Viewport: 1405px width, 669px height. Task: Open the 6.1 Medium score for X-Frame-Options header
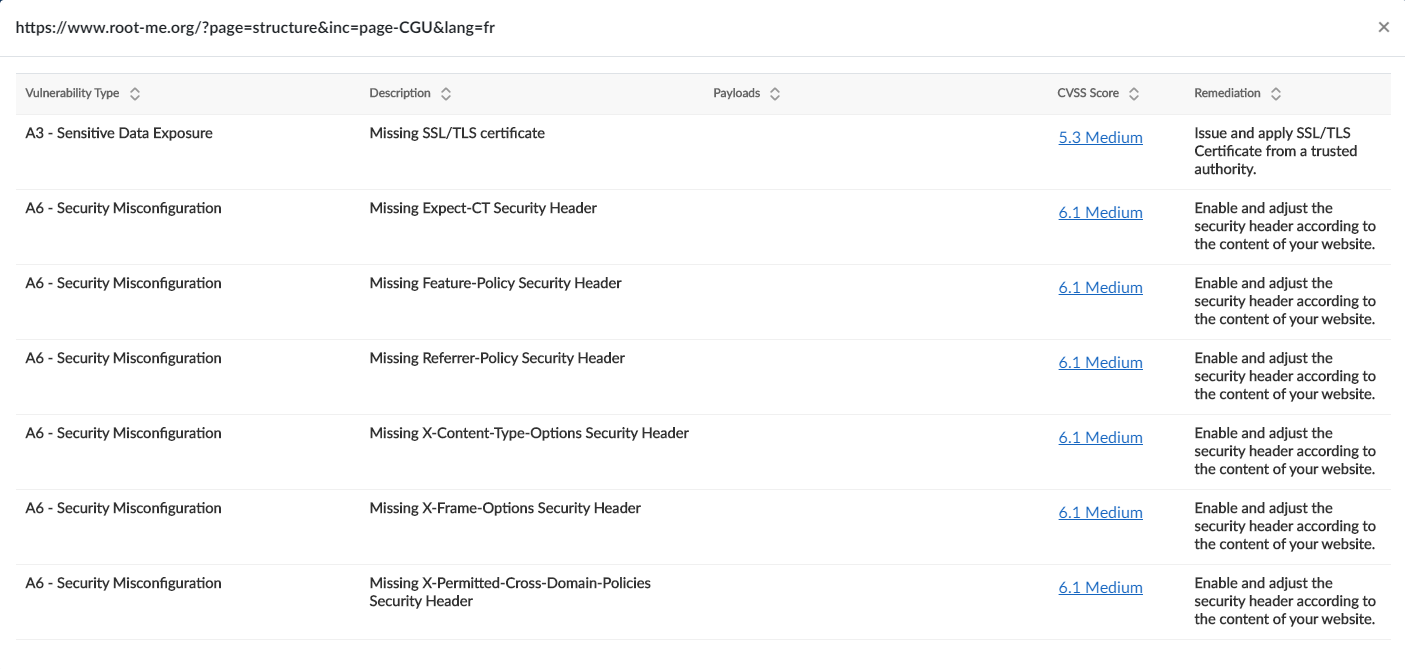coord(1100,512)
